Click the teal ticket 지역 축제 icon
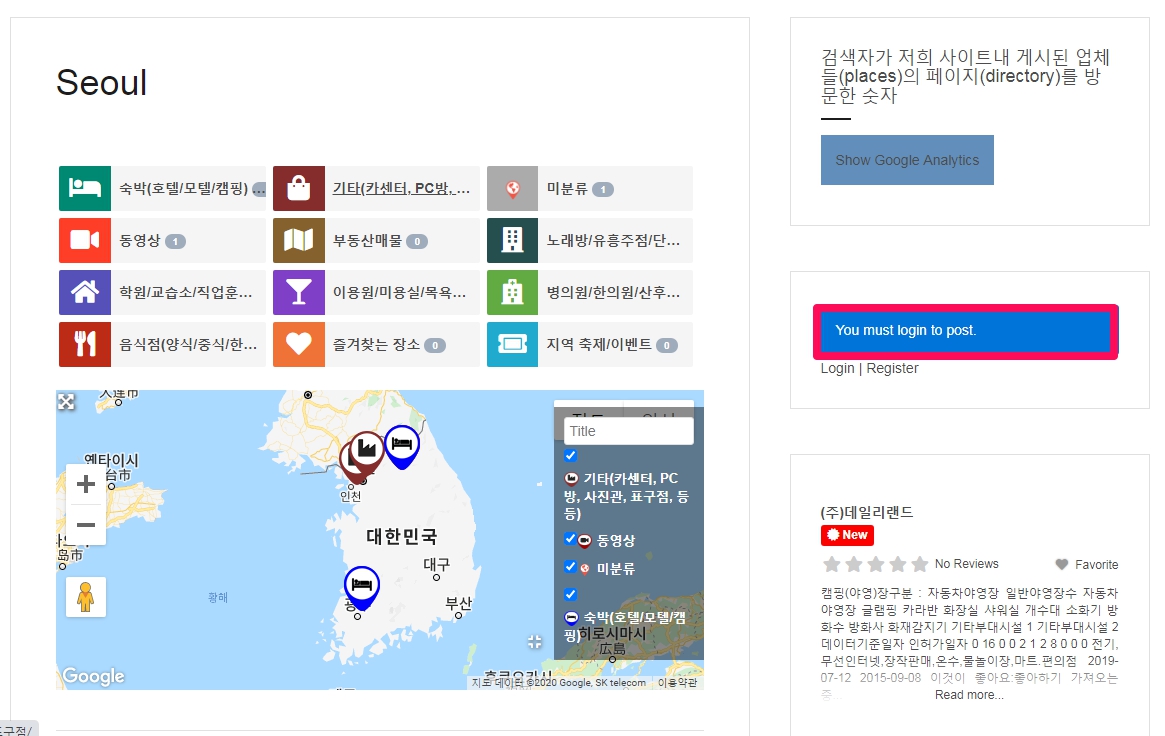Viewport: 1165px width, 736px height. (512, 345)
